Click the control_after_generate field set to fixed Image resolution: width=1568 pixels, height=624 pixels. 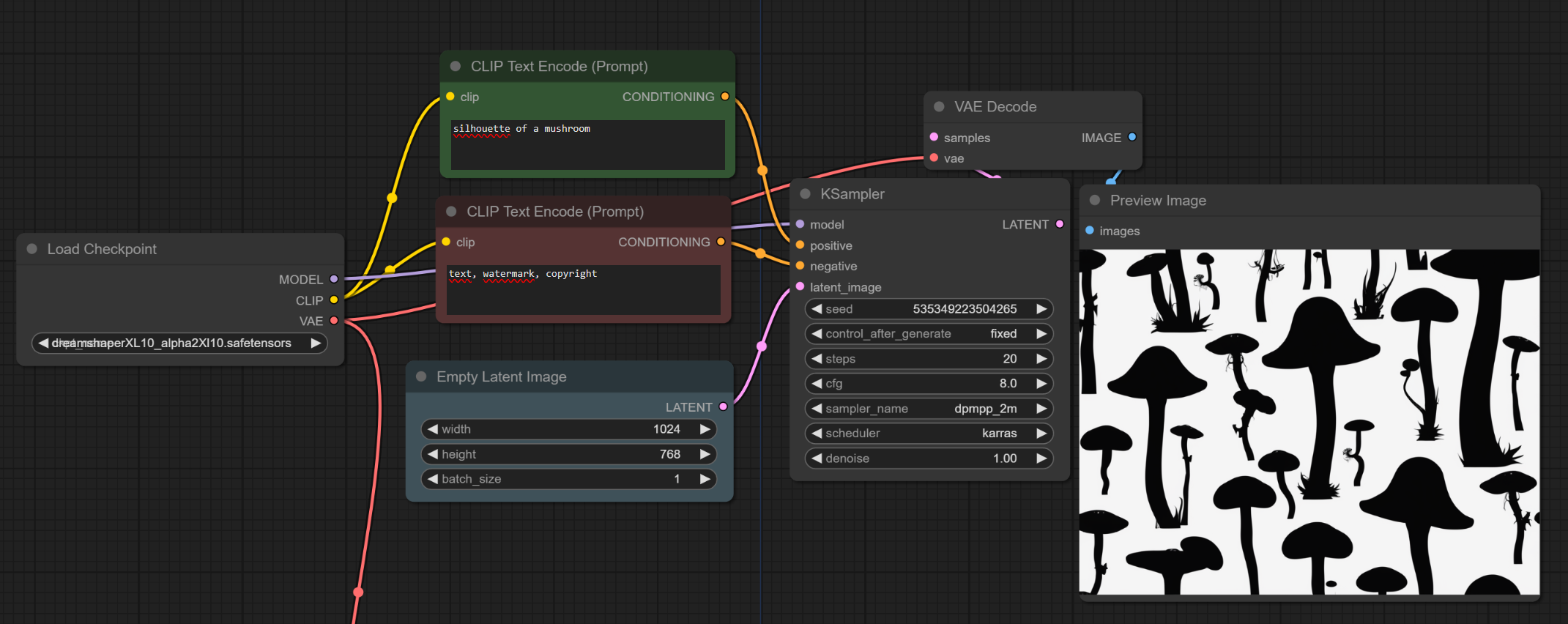(928, 334)
